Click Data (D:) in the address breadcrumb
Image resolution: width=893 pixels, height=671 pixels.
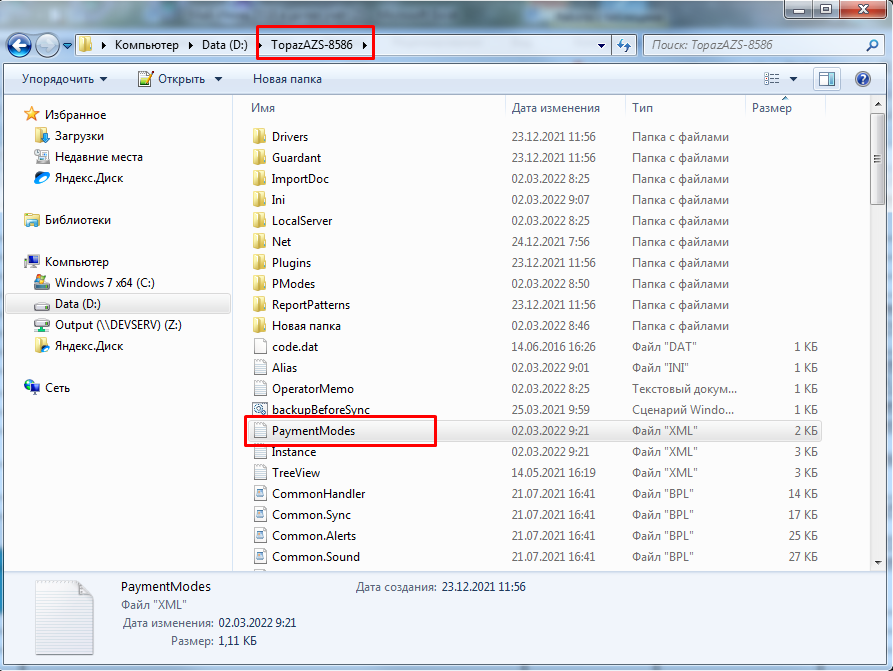click(x=224, y=45)
